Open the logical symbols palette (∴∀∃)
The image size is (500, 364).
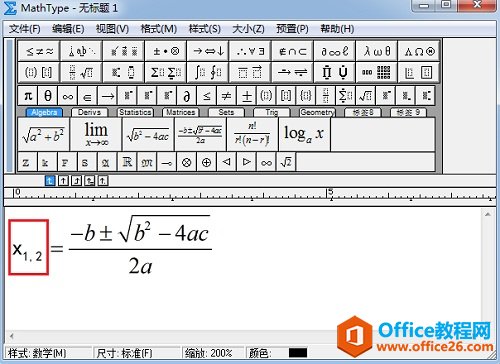[250, 51]
